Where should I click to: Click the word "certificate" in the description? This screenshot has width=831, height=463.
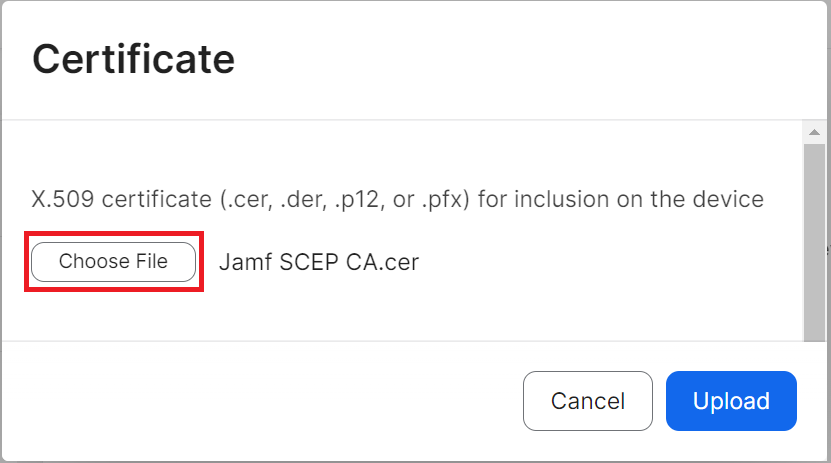coord(148,199)
